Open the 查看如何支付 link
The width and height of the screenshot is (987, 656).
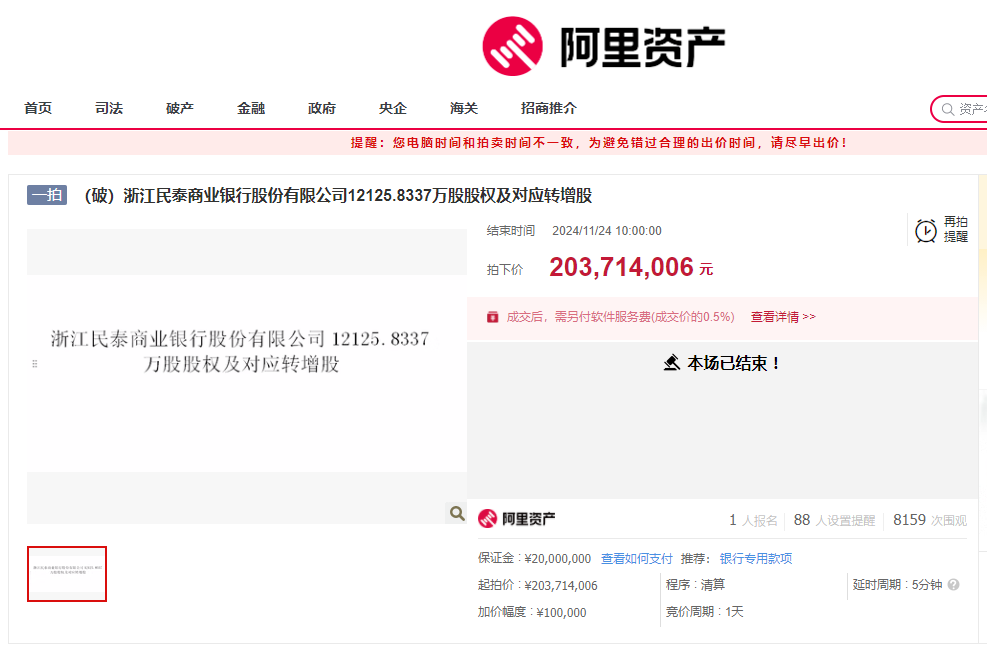tap(636, 558)
